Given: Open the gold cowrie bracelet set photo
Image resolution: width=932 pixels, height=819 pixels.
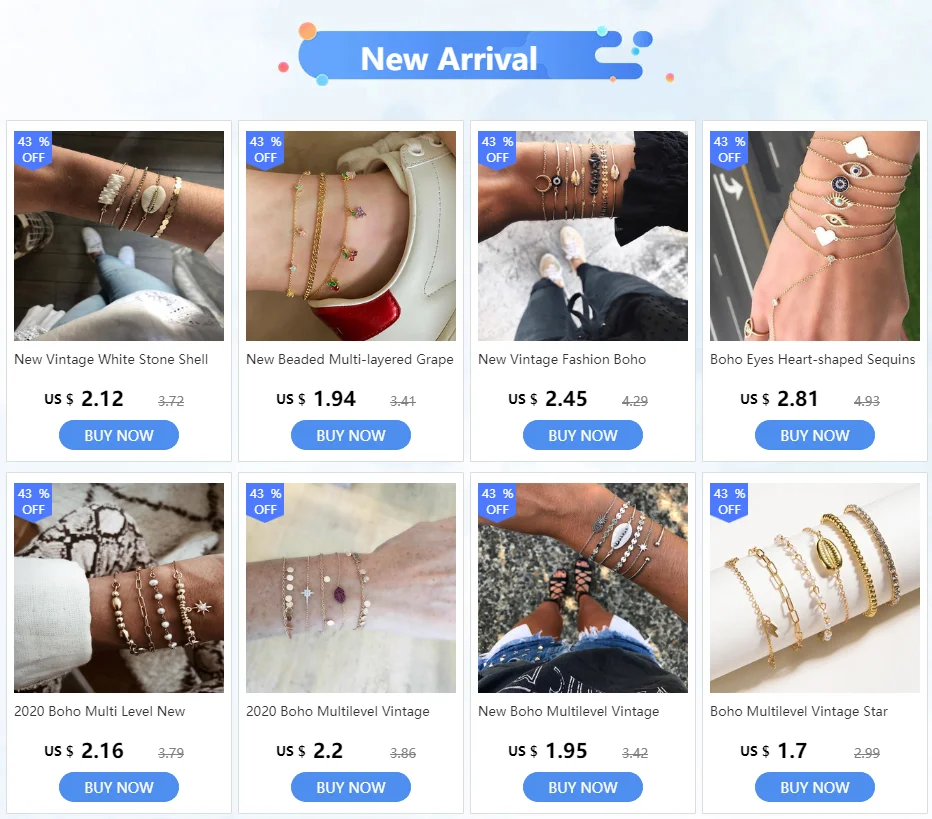Looking at the screenshot, I should [814, 588].
